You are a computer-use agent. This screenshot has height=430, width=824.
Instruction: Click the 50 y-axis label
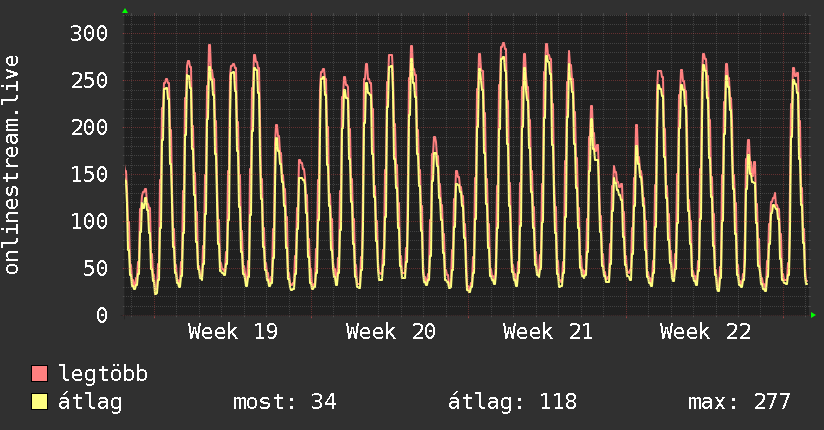pyautogui.click(x=95, y=268)
